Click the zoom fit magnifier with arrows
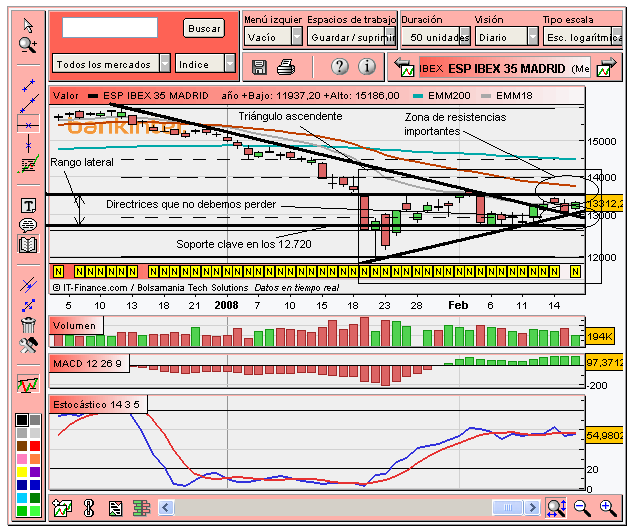This screenshot has width=631, height=532. [556, 508]
